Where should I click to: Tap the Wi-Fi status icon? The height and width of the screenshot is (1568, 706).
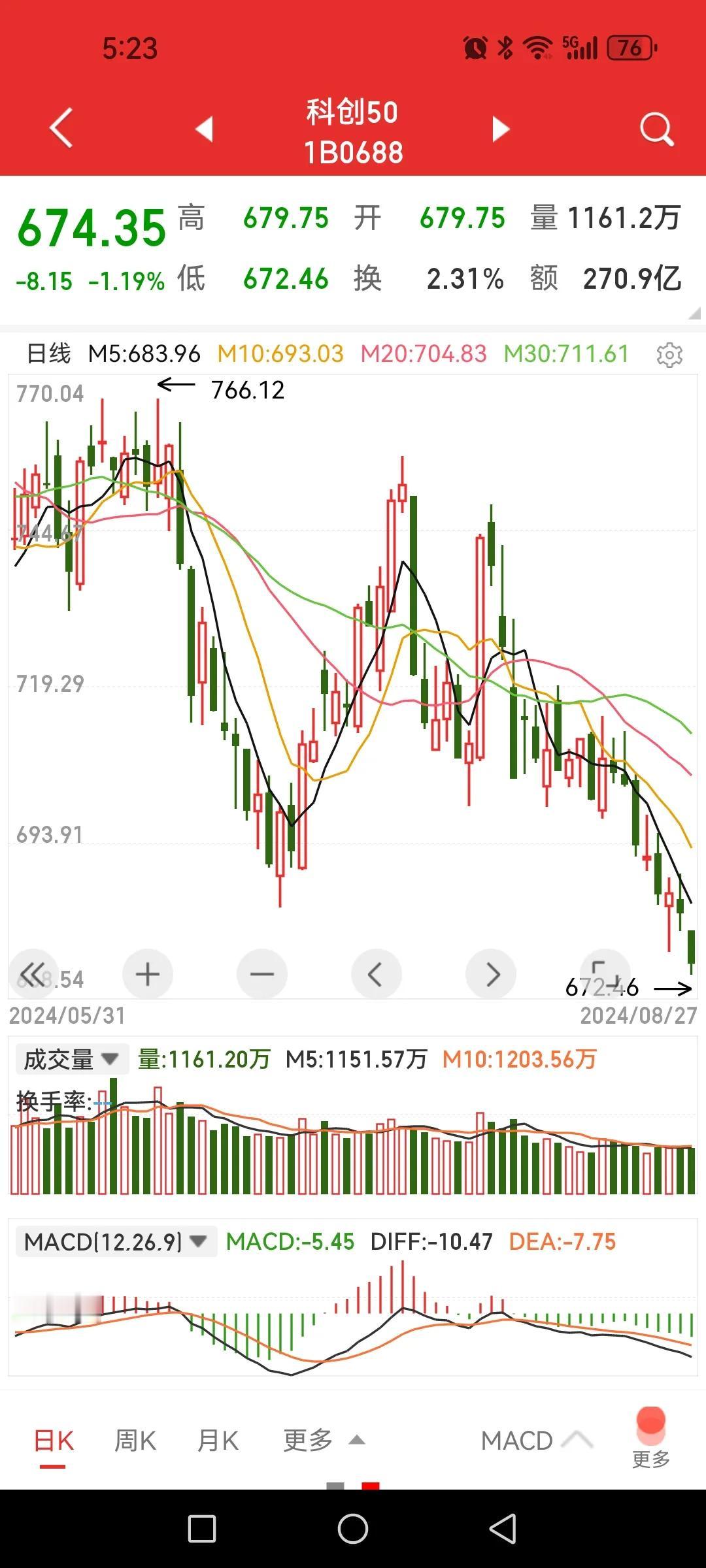pyautogui.click(x=537, y=48)
